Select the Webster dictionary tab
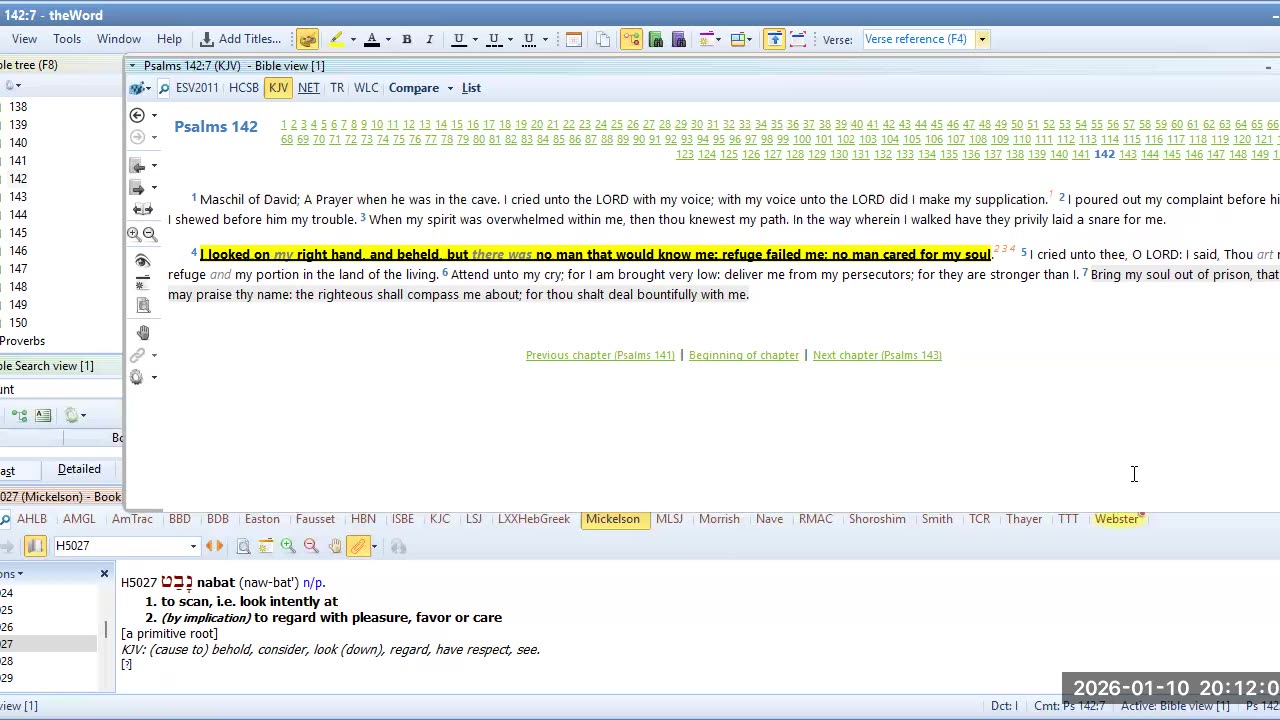This screenshot has height=720, width=1280. click(1116, 519)
